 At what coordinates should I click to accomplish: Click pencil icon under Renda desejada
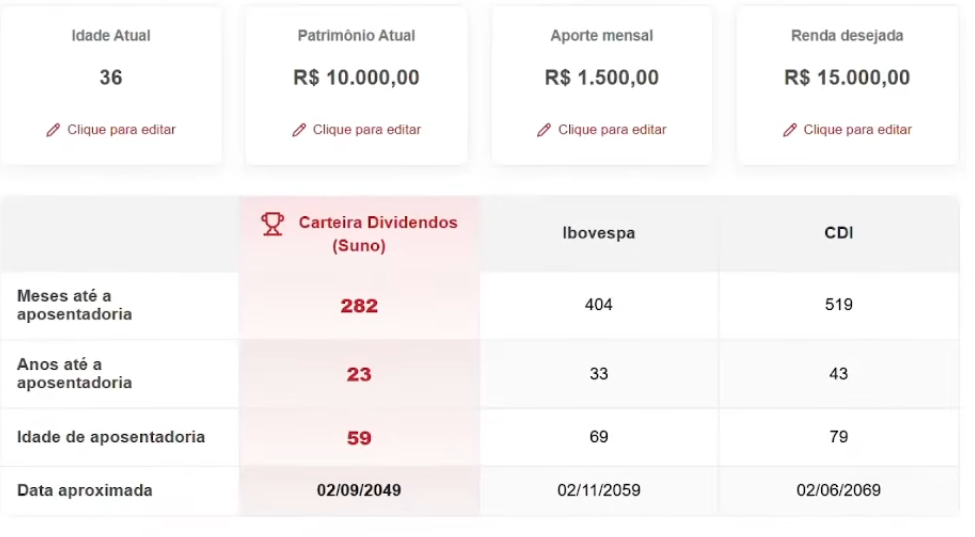click(x=790, y=130)
